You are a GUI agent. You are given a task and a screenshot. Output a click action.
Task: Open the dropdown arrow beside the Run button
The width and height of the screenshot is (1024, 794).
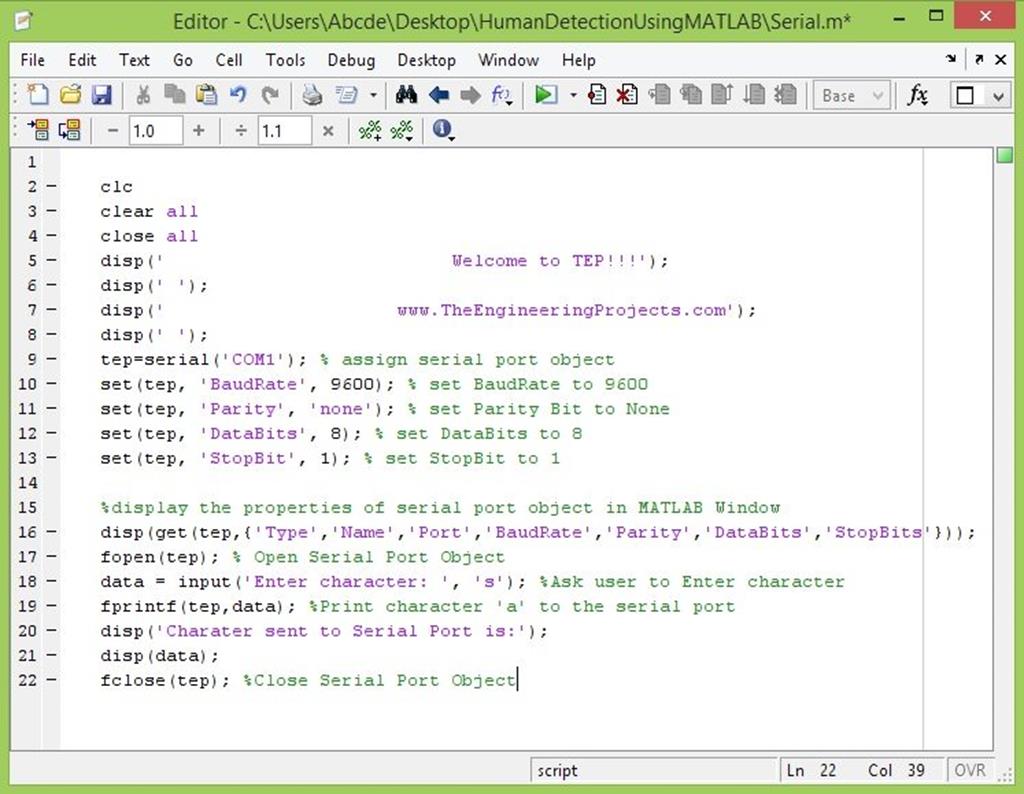tap(573, 95)
